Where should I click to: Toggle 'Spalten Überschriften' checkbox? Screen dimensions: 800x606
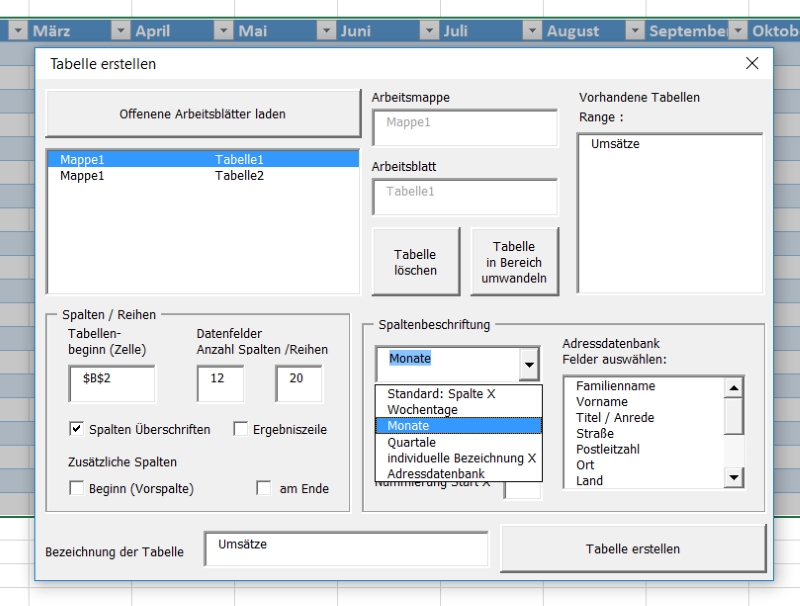(76, 429)
